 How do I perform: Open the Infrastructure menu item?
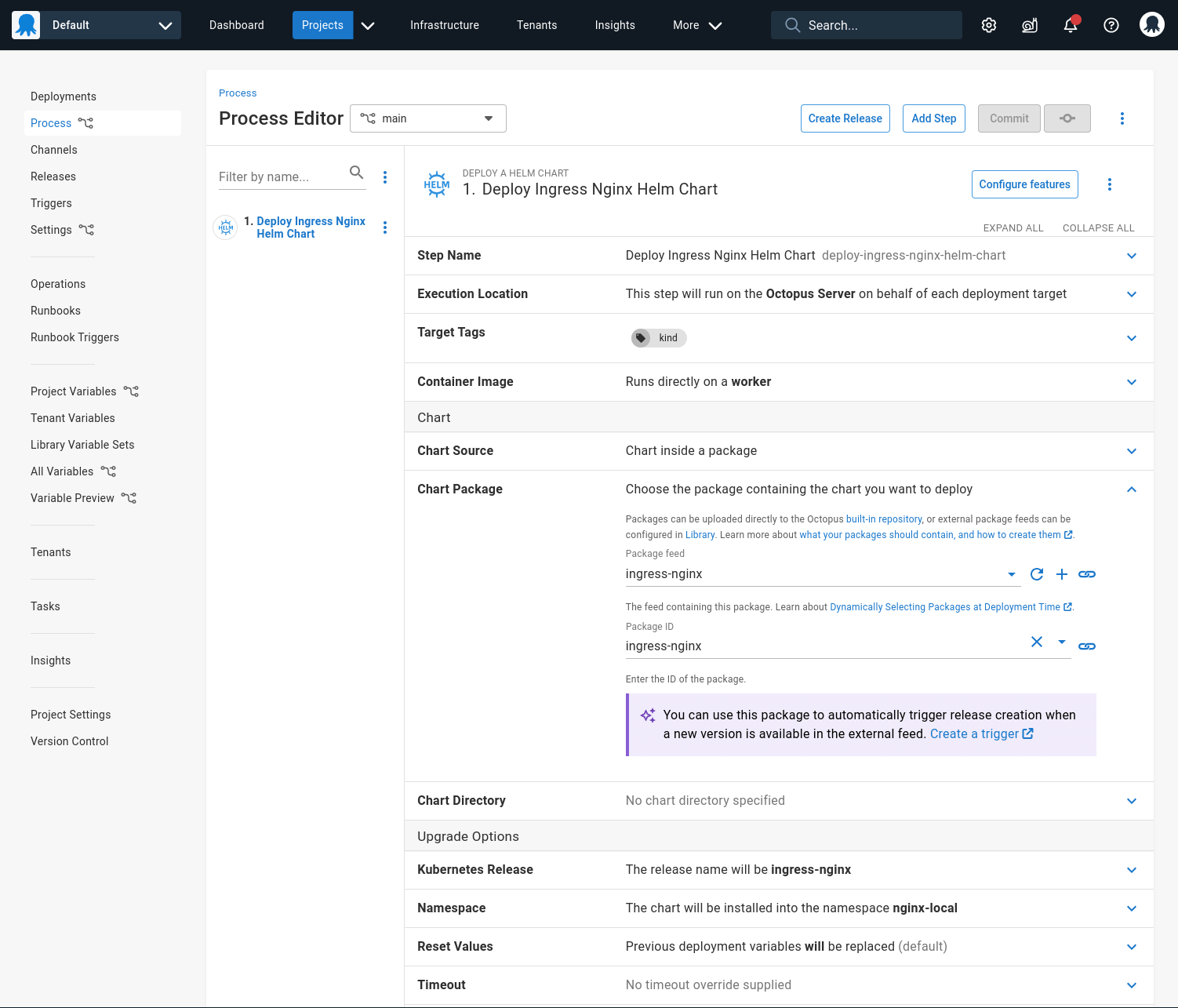point(445,25)
